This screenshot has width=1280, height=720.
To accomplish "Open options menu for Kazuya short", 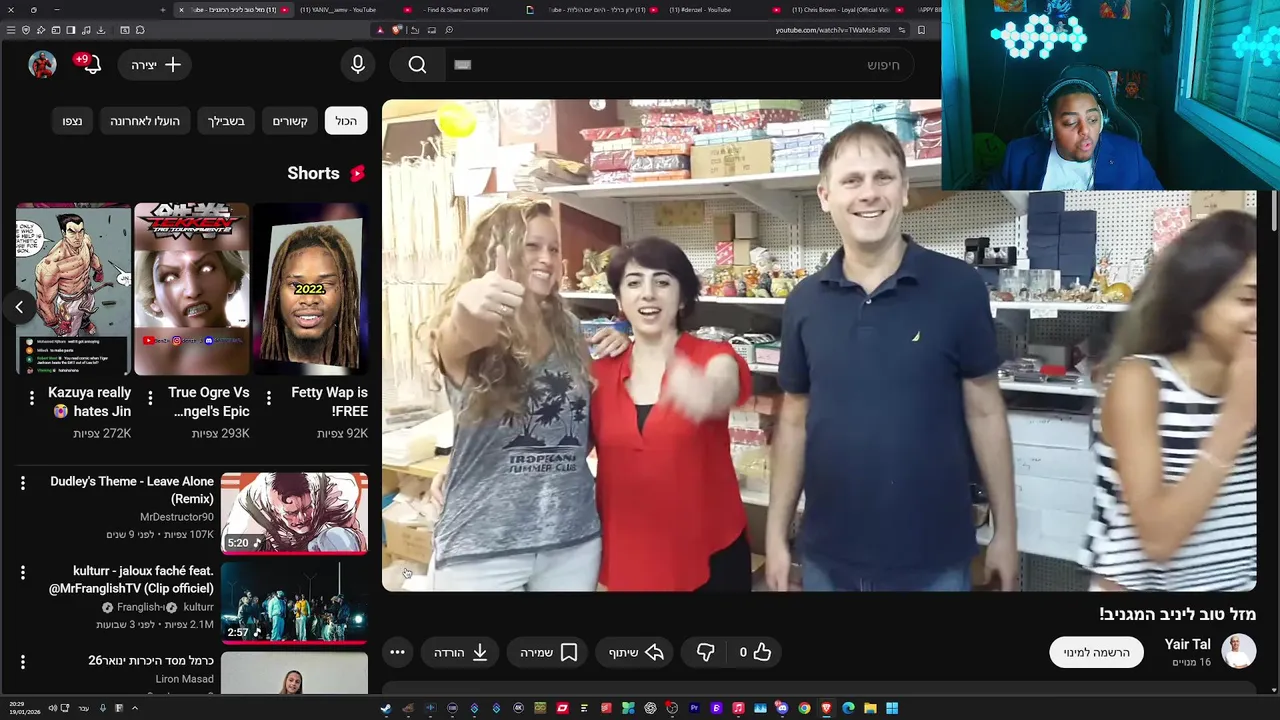I will point(31,398).
